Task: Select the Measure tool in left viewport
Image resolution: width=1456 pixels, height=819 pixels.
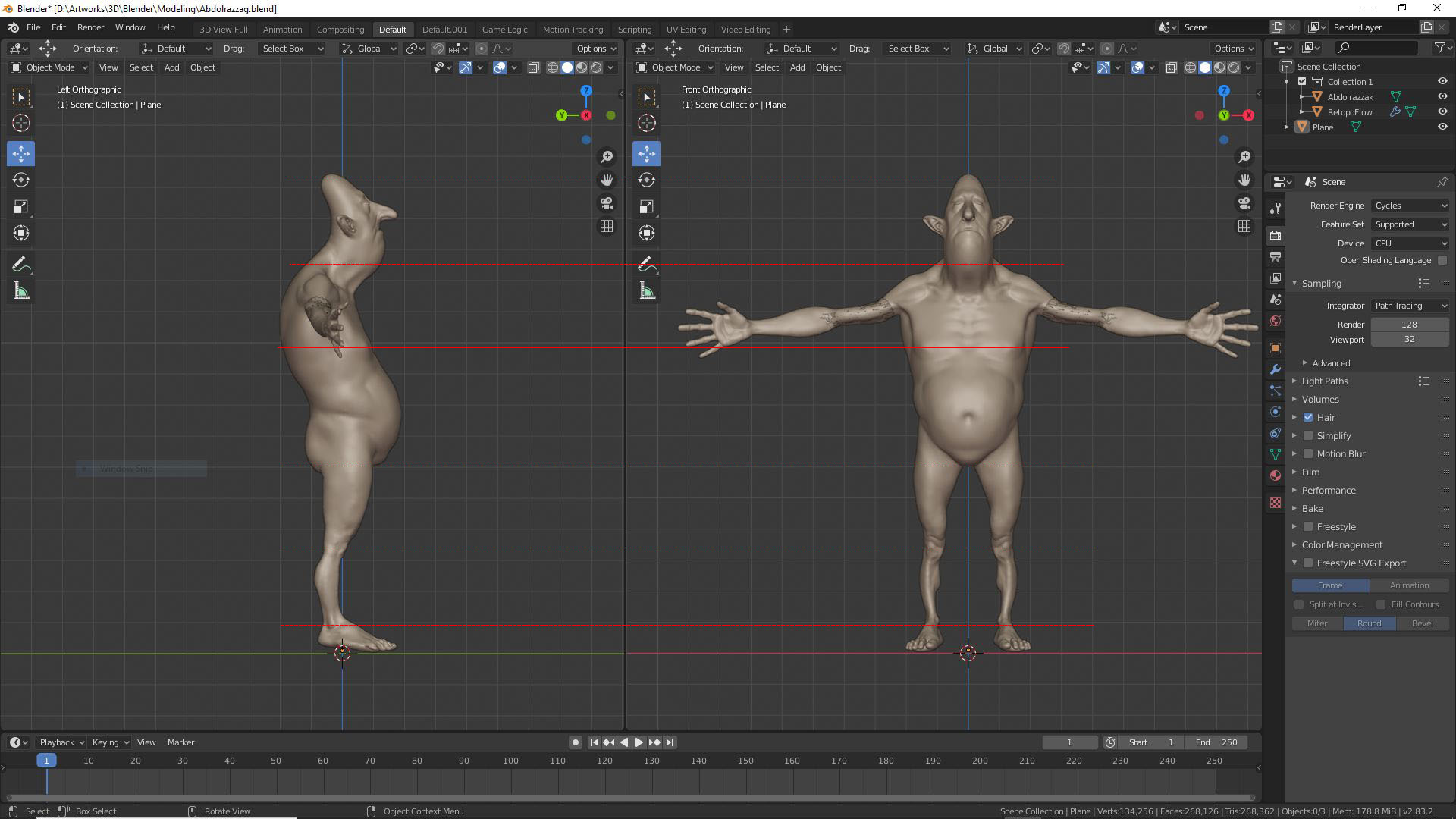Action: pyautogui.click(x=21, y=291)
